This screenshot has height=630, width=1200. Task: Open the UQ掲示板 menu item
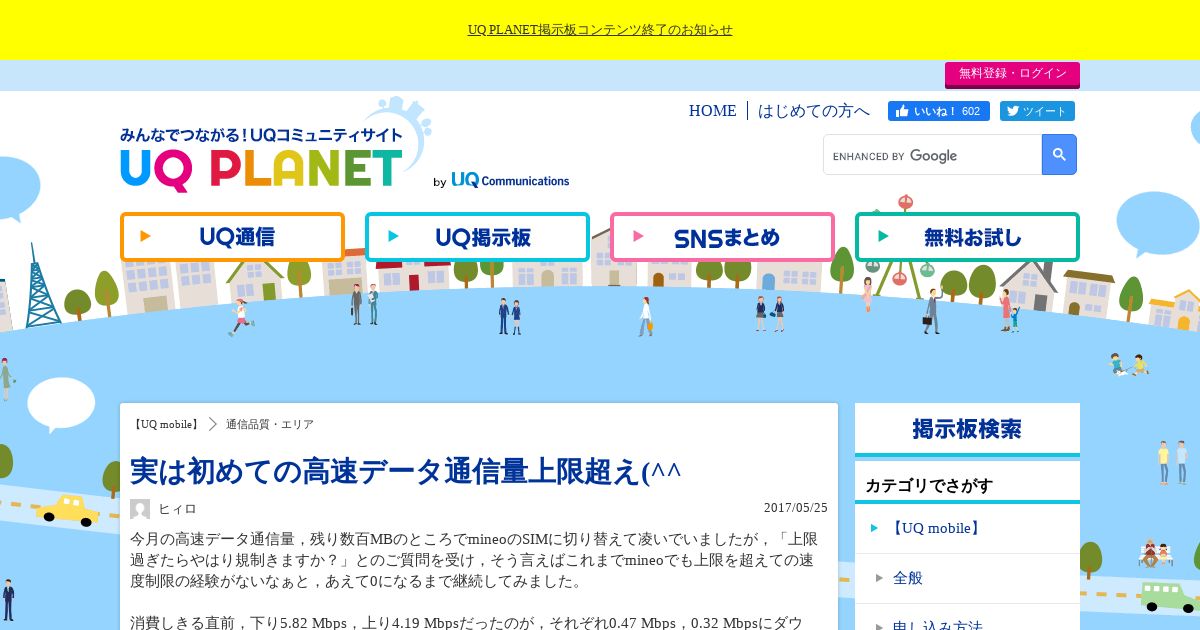(477, 237)
